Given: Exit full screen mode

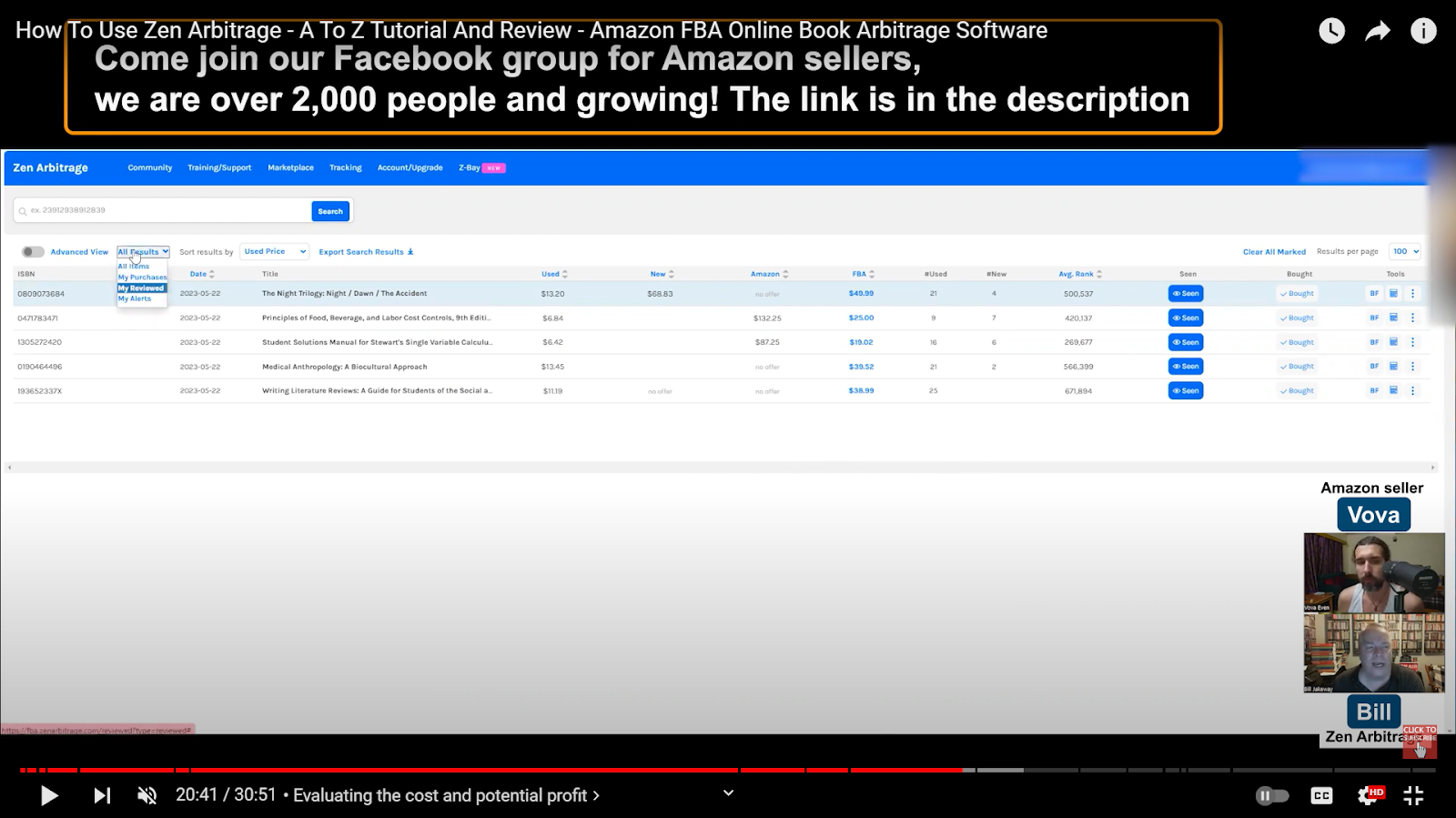Looking at the screenshot, I should point(1413,795).
